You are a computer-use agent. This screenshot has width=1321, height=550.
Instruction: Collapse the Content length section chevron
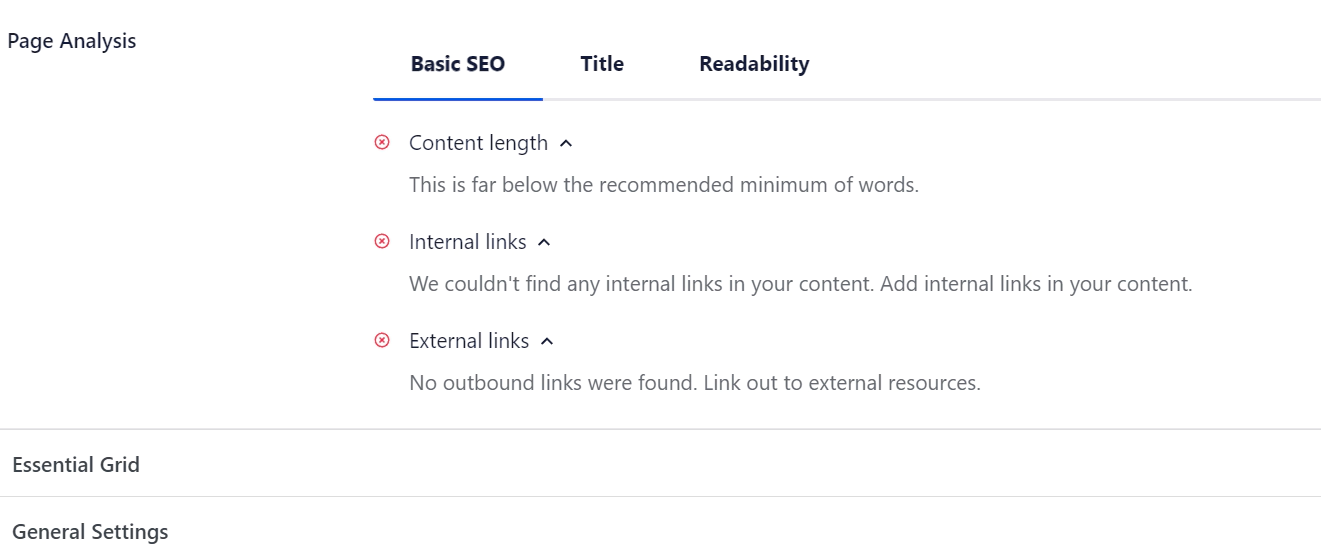566,144
